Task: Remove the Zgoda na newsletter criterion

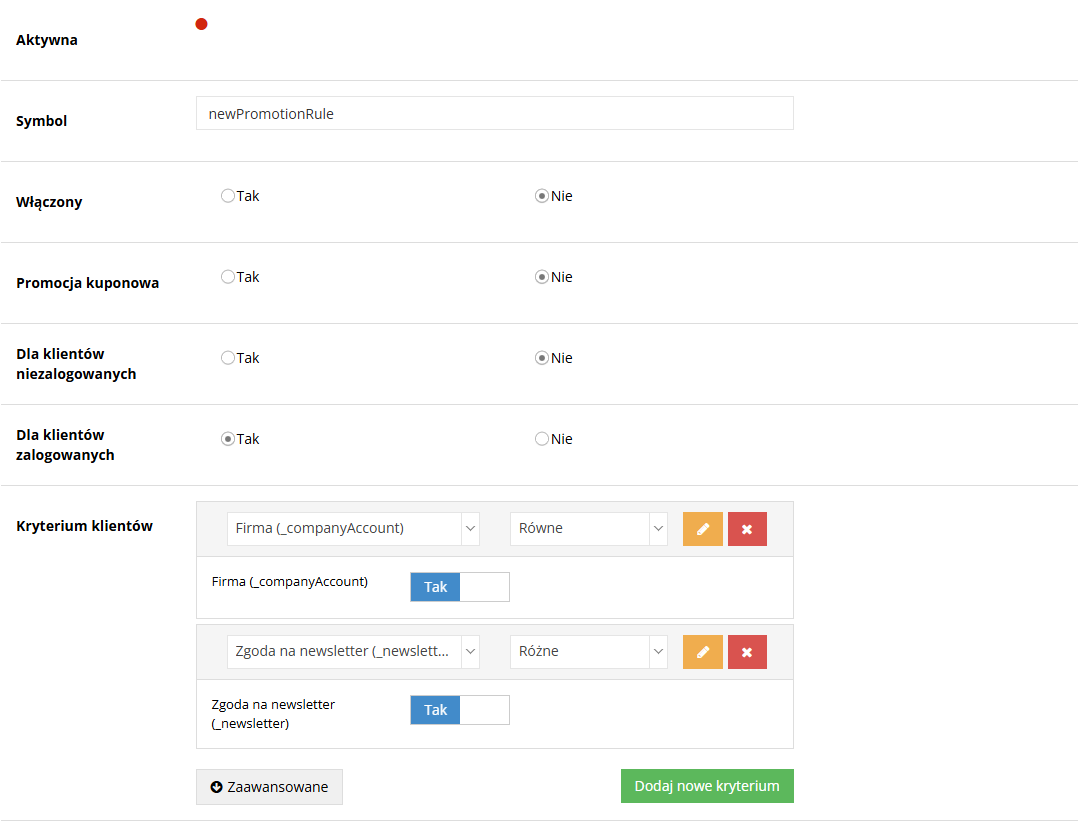Action: pos(747,652)
